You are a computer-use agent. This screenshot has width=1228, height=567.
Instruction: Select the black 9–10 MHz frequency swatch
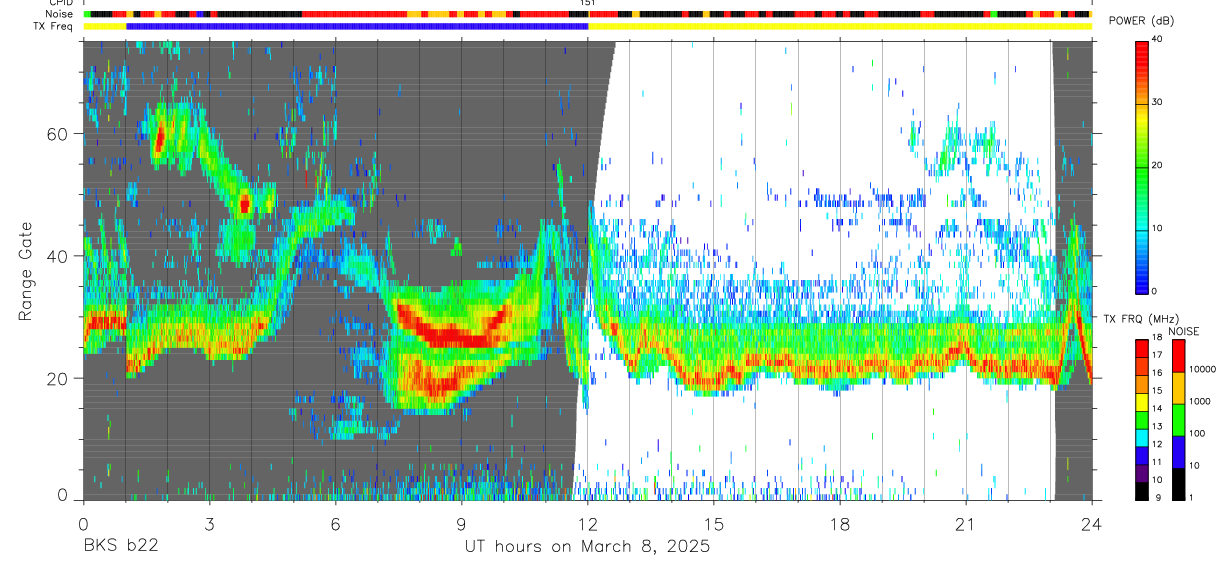pos(1142,490)
